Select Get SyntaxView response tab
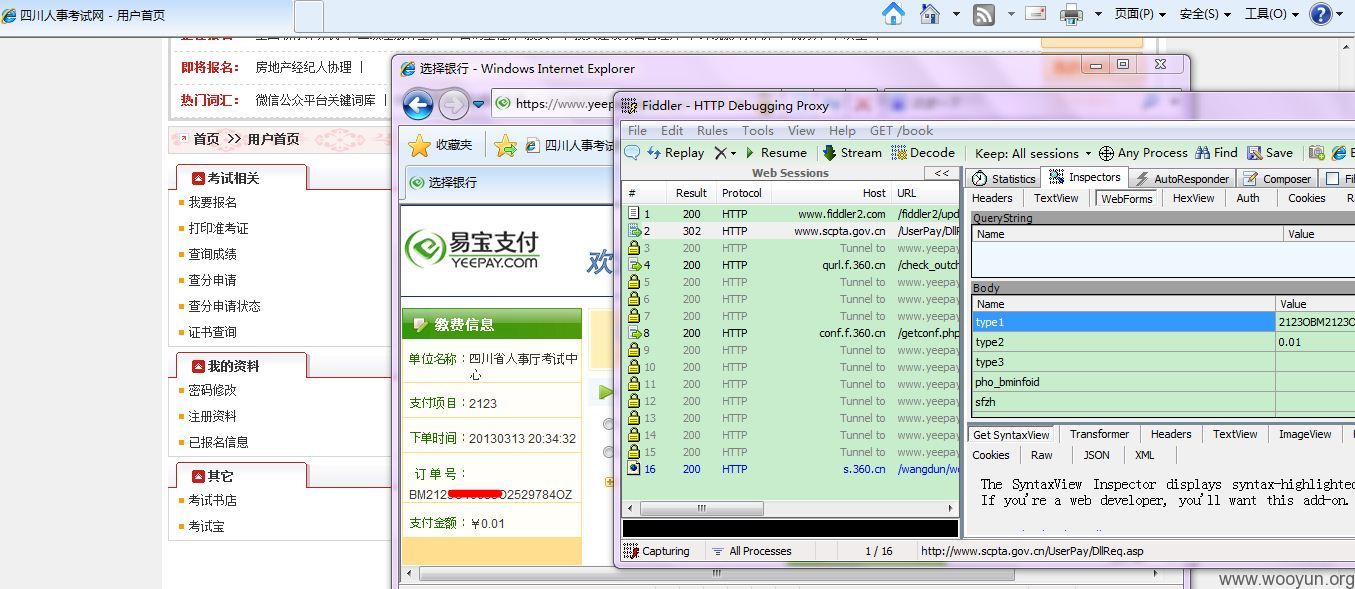The height and width of the screenshot is (589, 1355). 1011,434
